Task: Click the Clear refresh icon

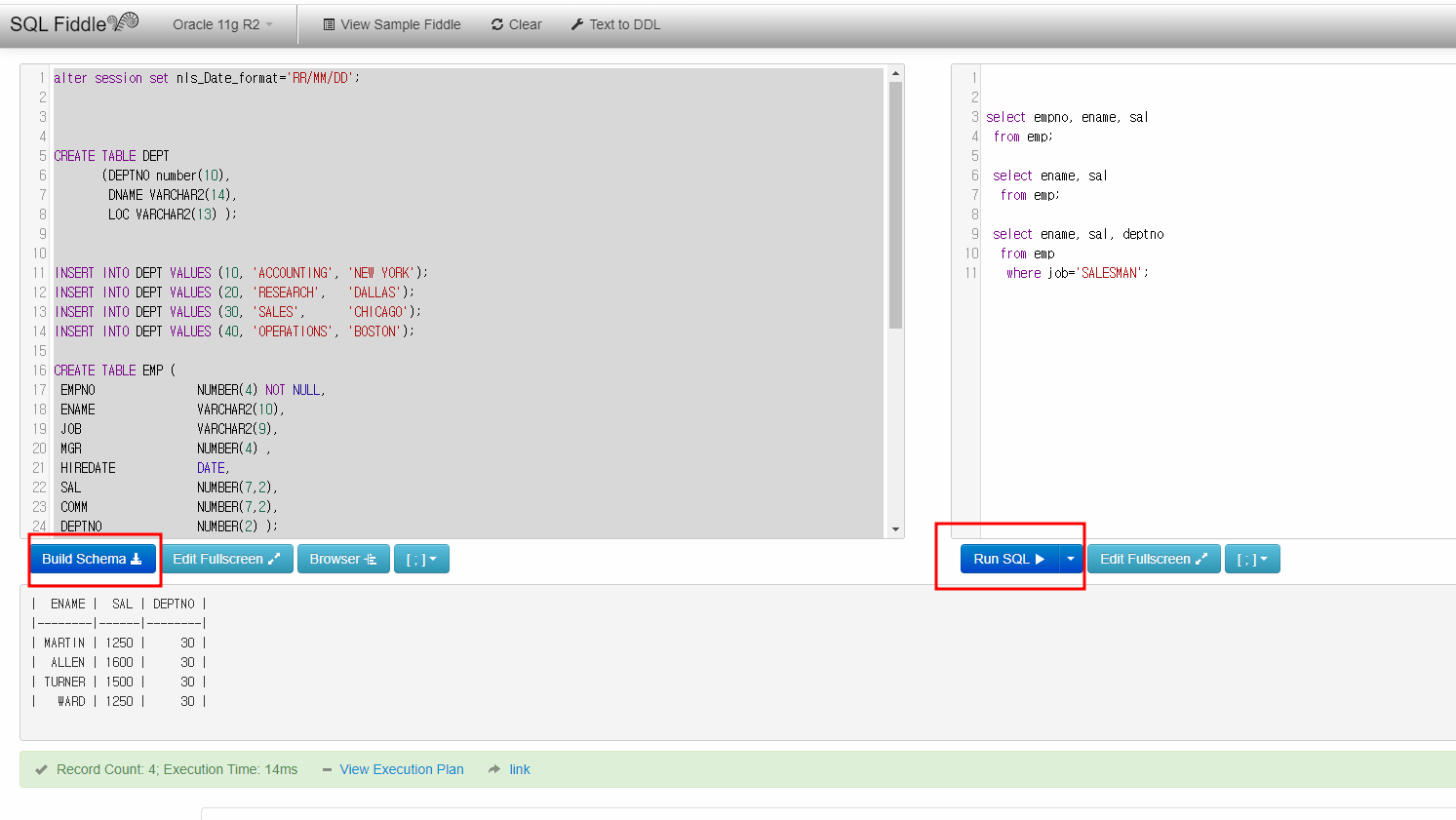Action: (497, 24)
